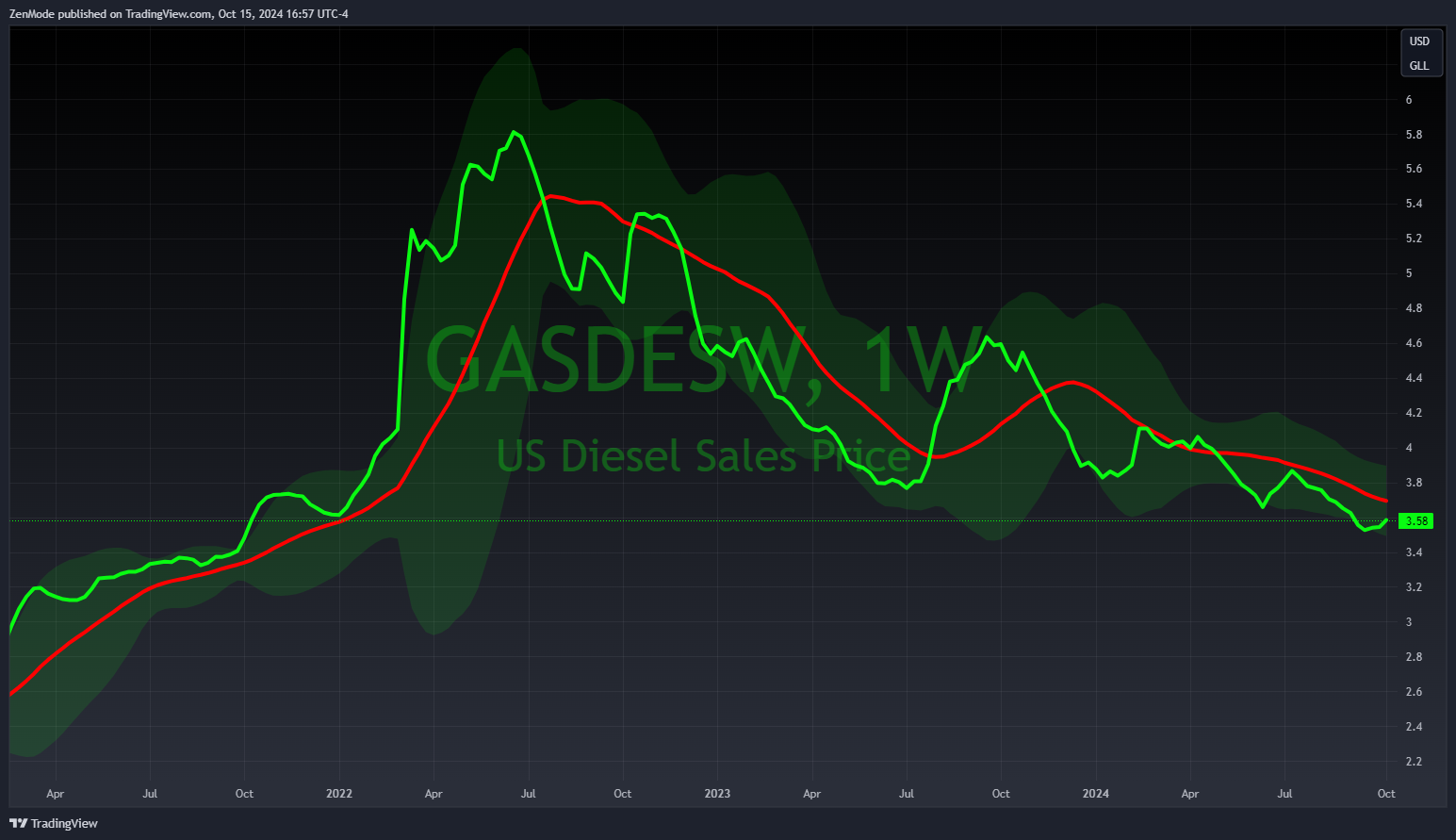Click price axis value 4
This screenshot has height=840, width=1456.
pos(1409,449)
